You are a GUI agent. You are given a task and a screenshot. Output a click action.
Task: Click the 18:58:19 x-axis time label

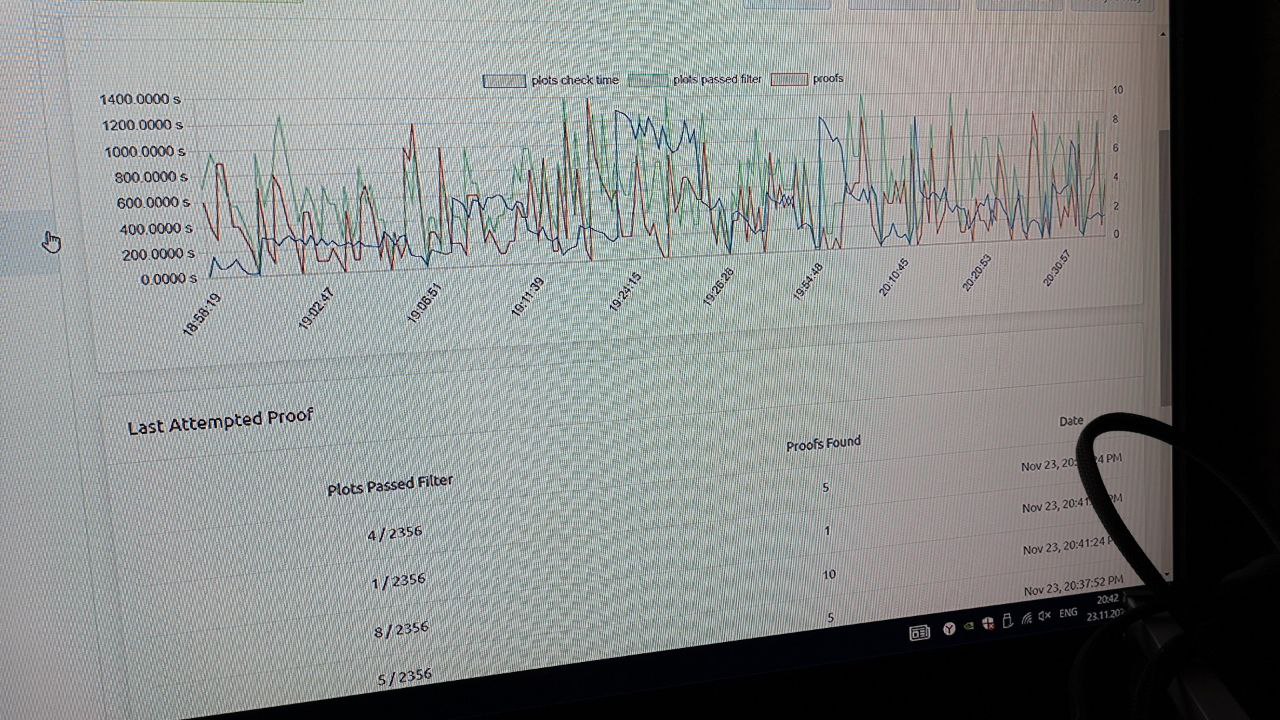pos(202,314)
